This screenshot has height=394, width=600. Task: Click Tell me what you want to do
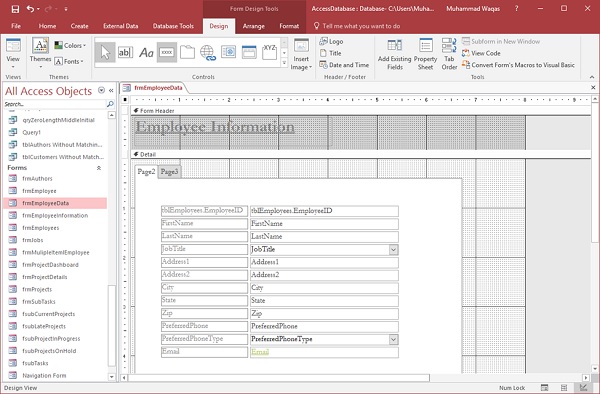click(357, 26)
